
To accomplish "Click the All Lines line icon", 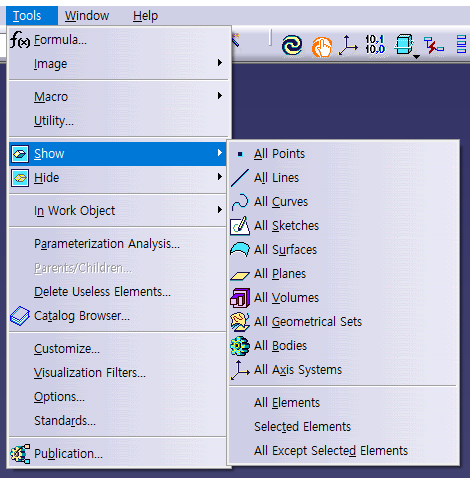I will click(240, 178).
